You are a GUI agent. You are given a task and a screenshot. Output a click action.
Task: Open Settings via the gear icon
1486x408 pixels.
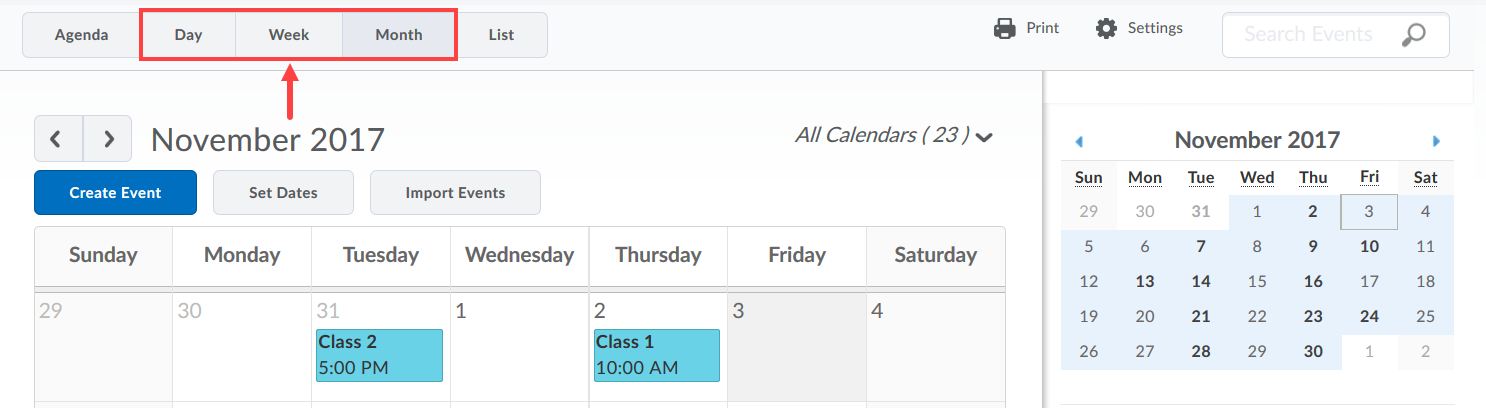(1106, 28)
